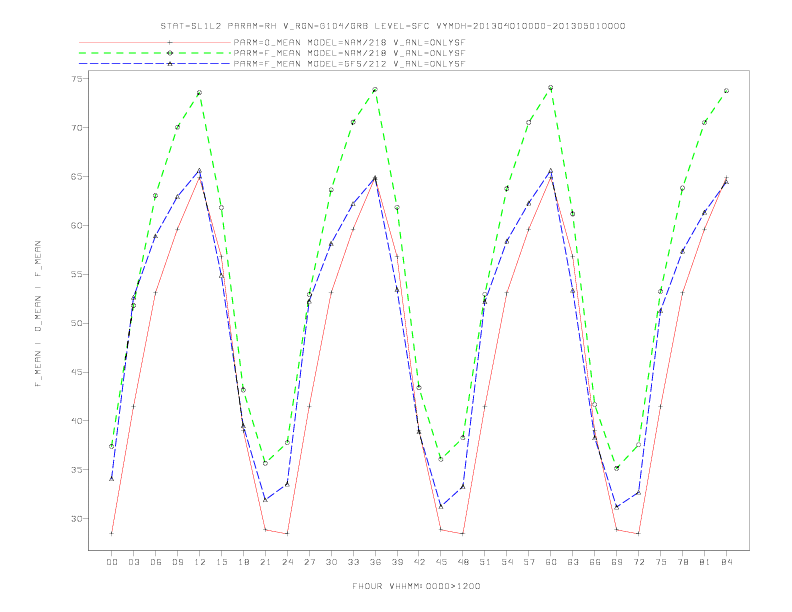The height and width of the screenshot is (612, 792).
Task: Click x-axis tick label 81
Action: 705,562
